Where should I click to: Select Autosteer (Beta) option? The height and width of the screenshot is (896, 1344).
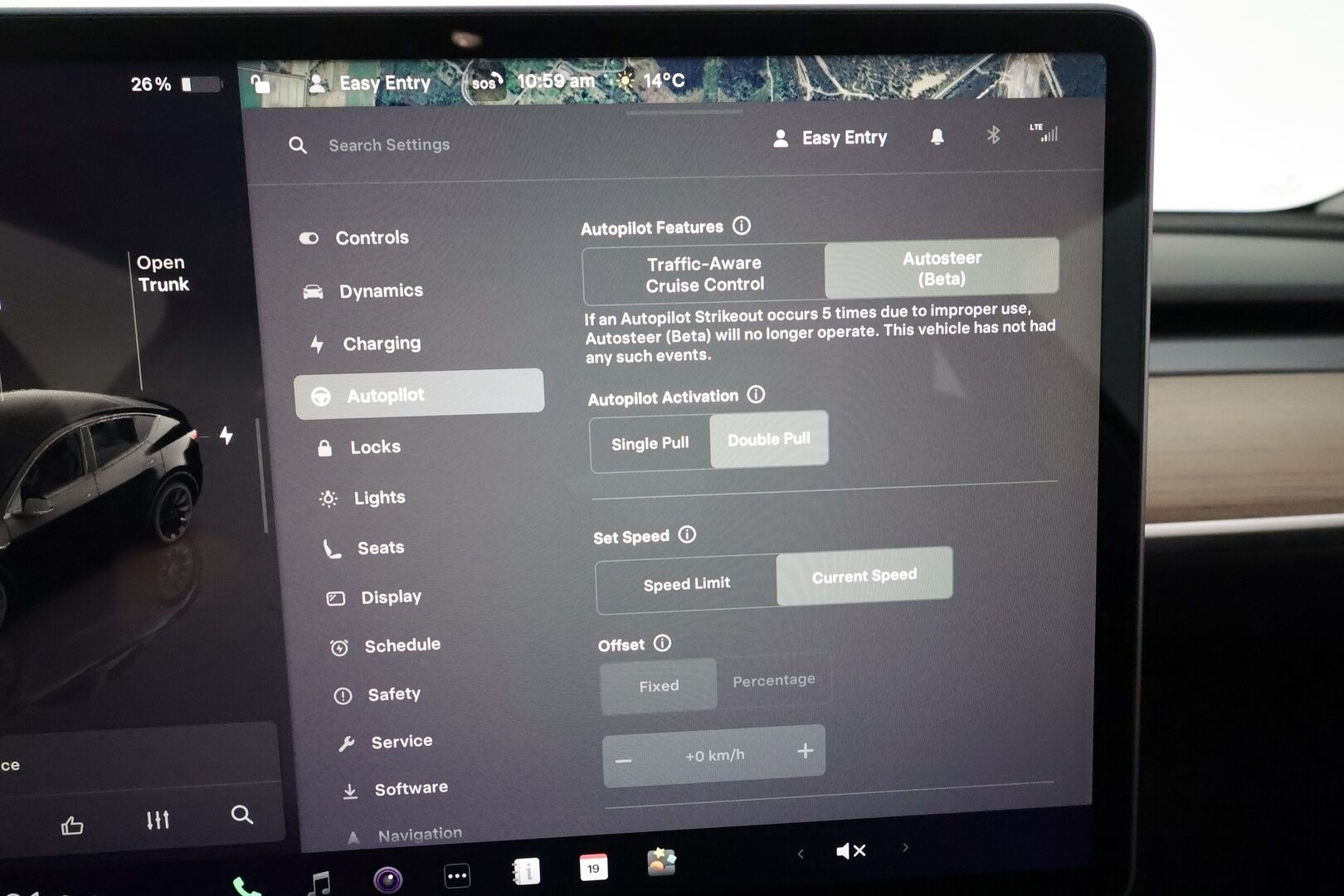[942, 268]
